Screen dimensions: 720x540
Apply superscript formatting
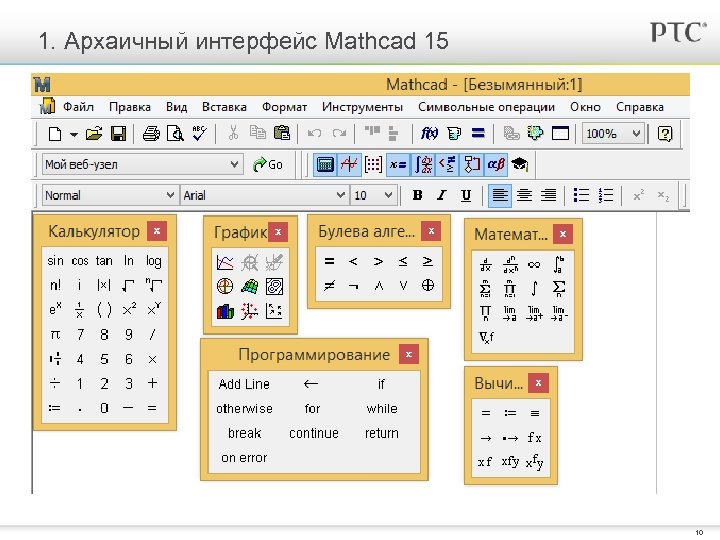tap(638, 195)
